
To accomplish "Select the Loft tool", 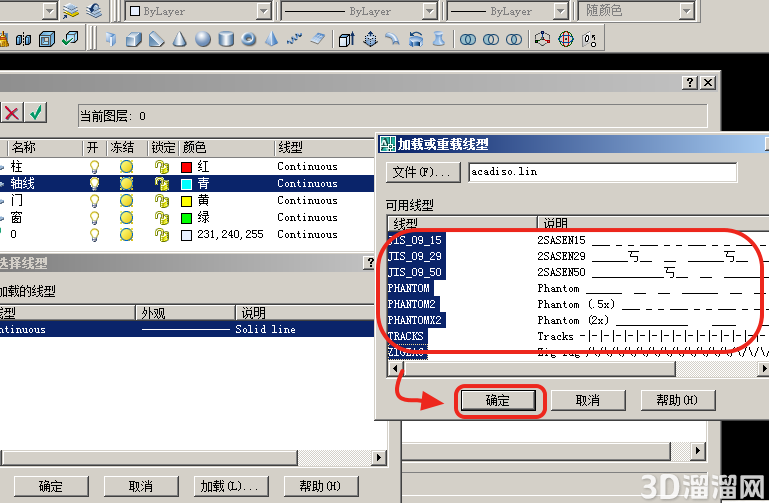I will pos(439,39).
